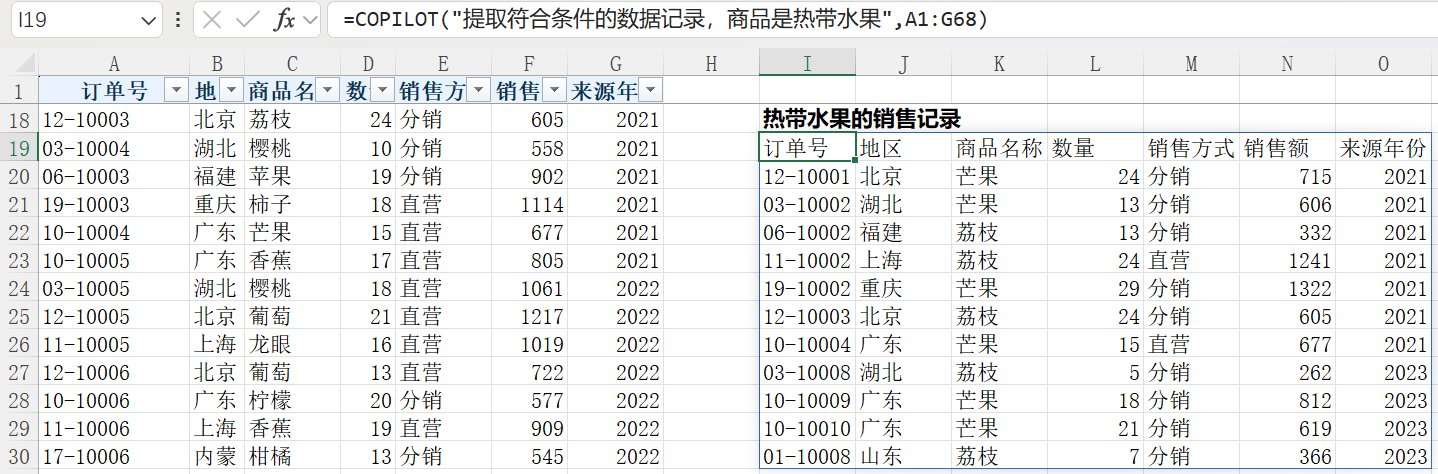Select column M header
1438x474 pixels.
tap(1191, 64)
